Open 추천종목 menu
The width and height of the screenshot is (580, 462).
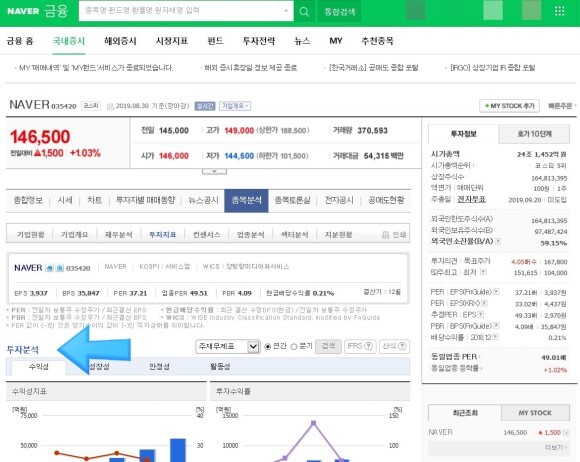point(377,41)
